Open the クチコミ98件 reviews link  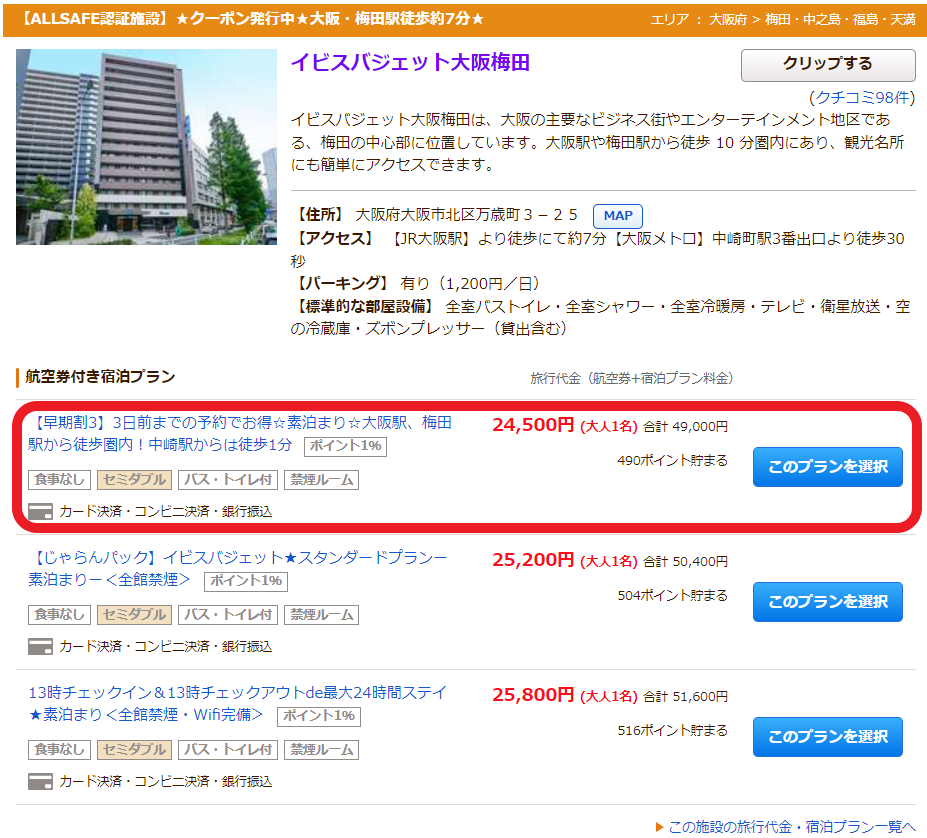861,98
